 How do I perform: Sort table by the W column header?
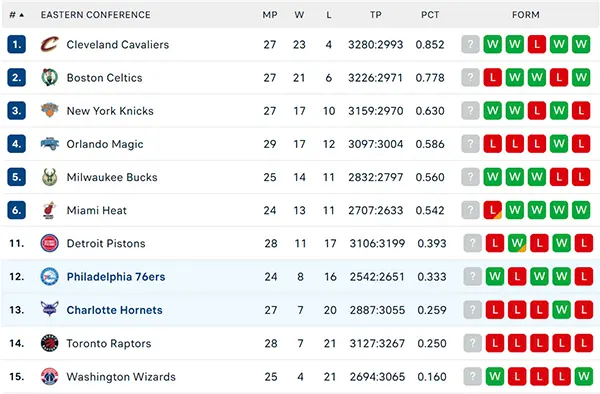point(299,15)
